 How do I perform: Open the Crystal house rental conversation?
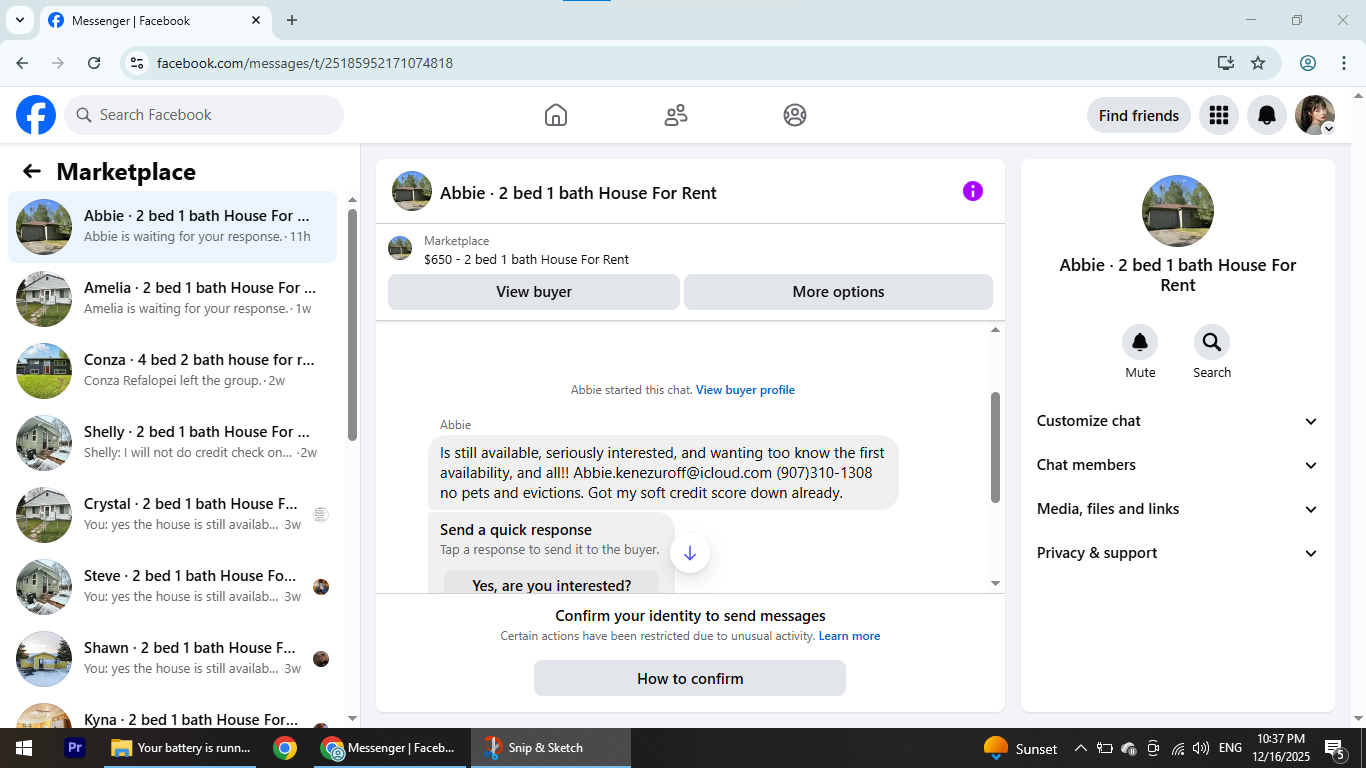tap(172, 514)
